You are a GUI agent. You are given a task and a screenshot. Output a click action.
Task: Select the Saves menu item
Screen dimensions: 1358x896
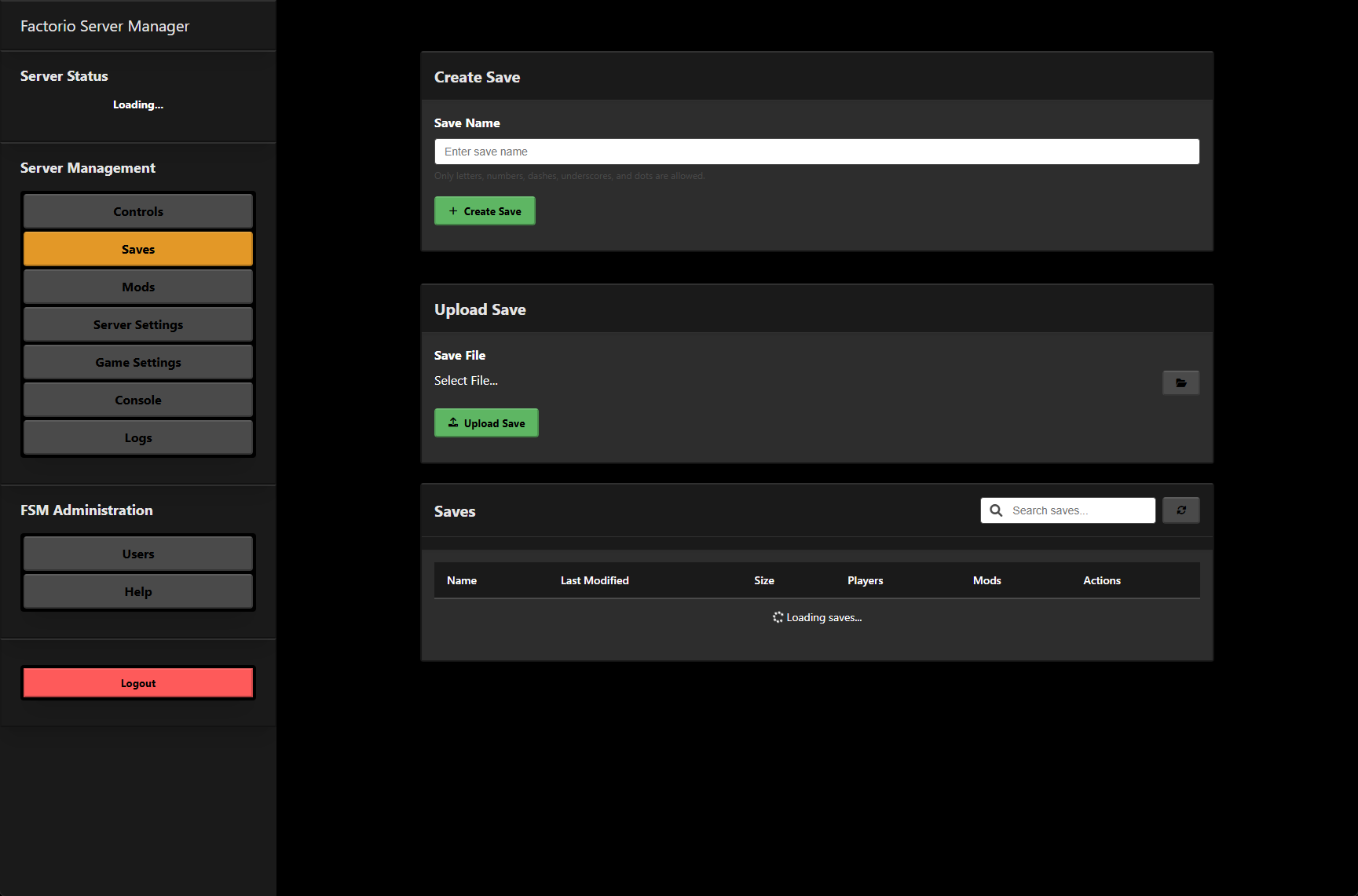138,249
